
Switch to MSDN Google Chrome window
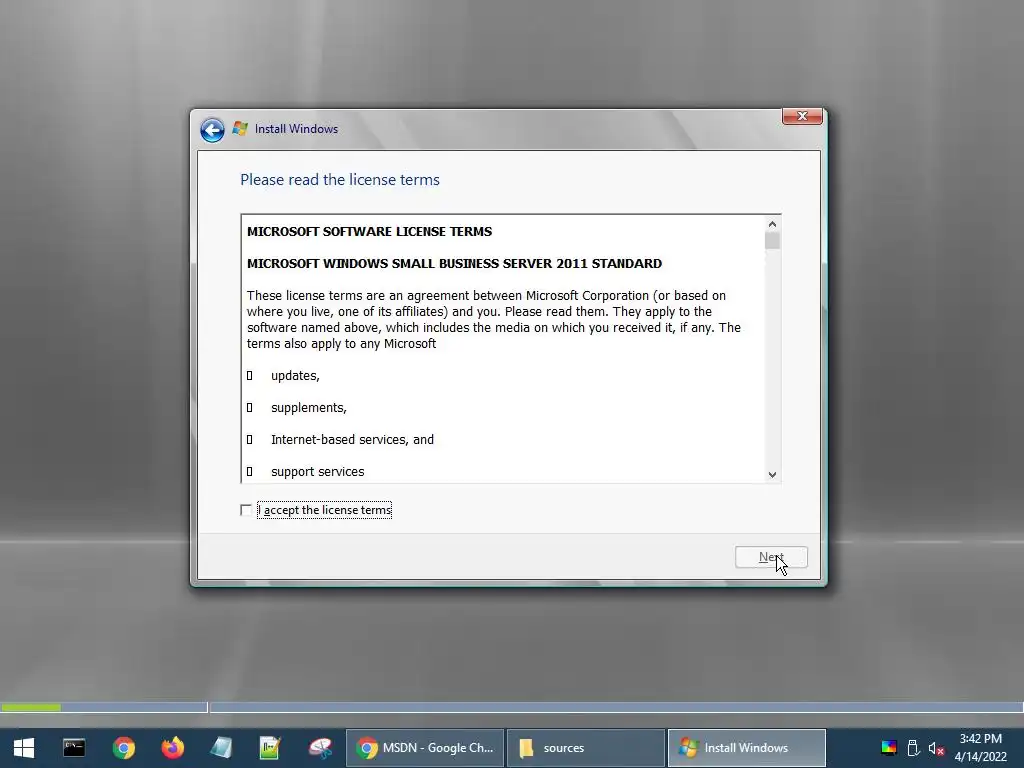pos(424,748)
